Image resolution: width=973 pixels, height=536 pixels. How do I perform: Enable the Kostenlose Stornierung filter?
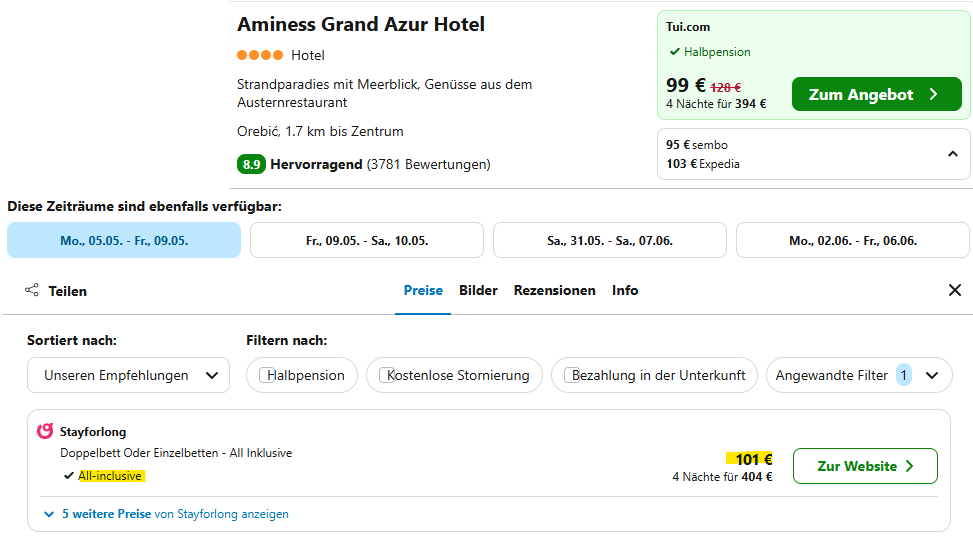click(x=386, y=375)
